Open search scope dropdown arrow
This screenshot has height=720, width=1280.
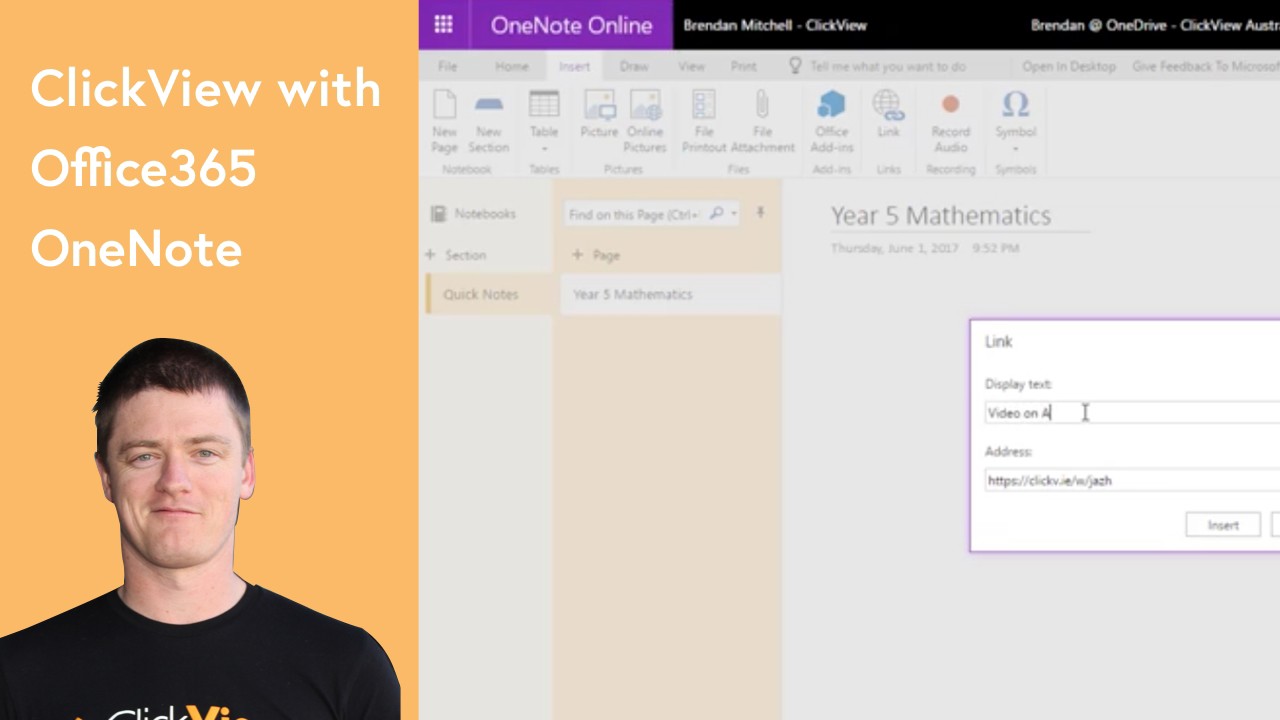[x=734, y=214]
